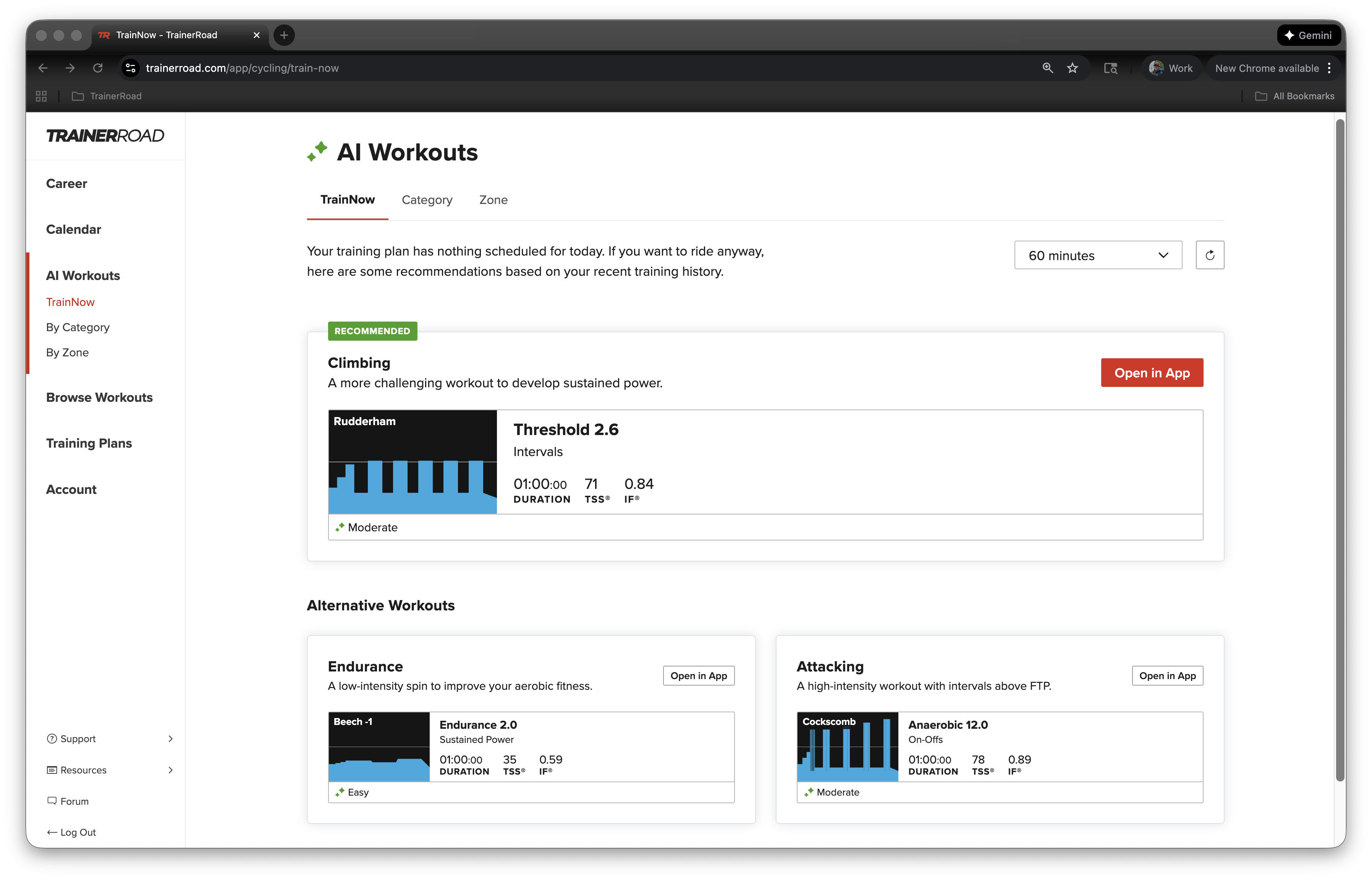Open Career in the sidebar
This screenshot has width=1372, height=880.
pos(67,183)
